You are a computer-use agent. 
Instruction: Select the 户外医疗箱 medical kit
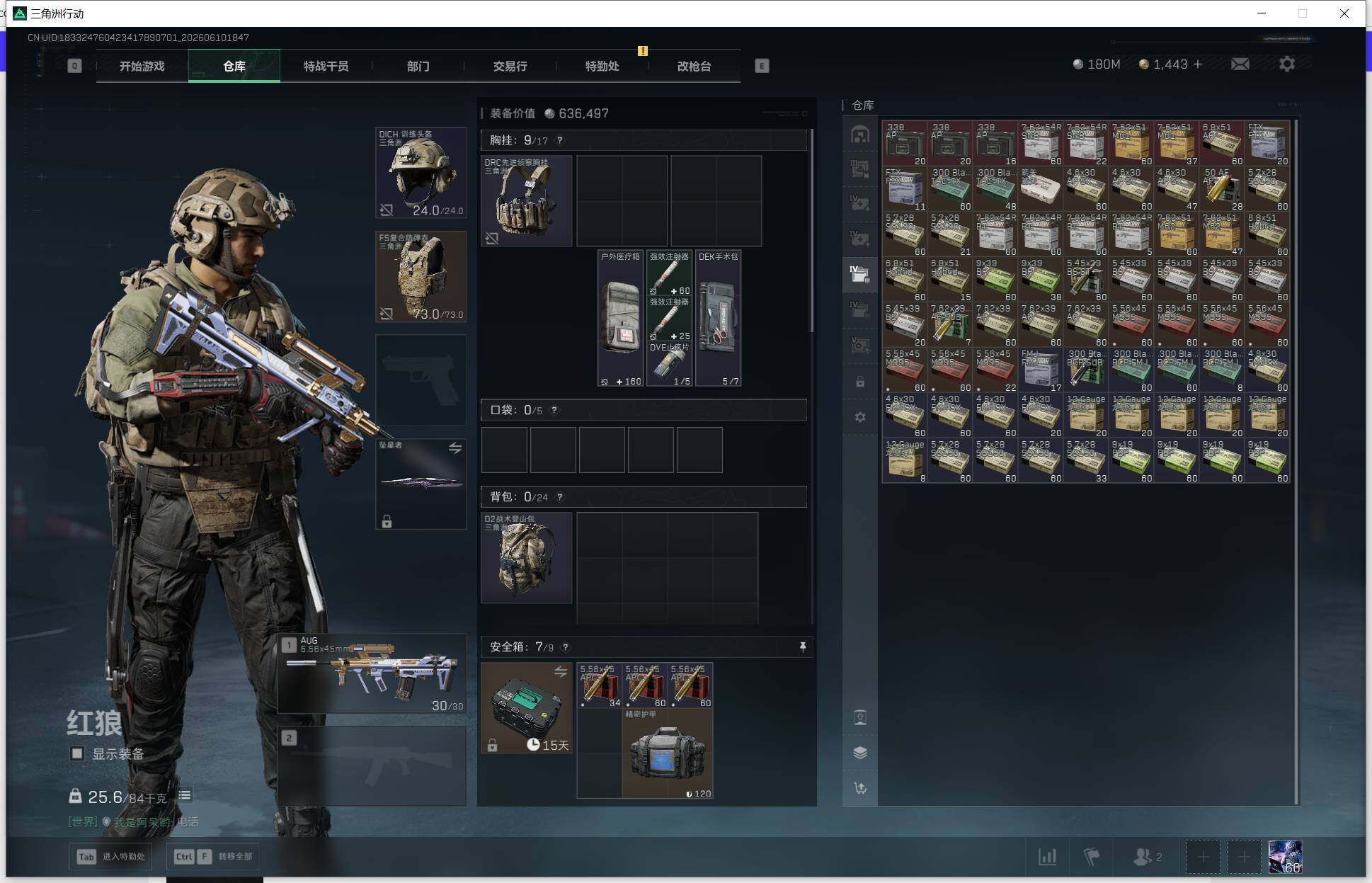pyautogui.click(x=621, y=318)
